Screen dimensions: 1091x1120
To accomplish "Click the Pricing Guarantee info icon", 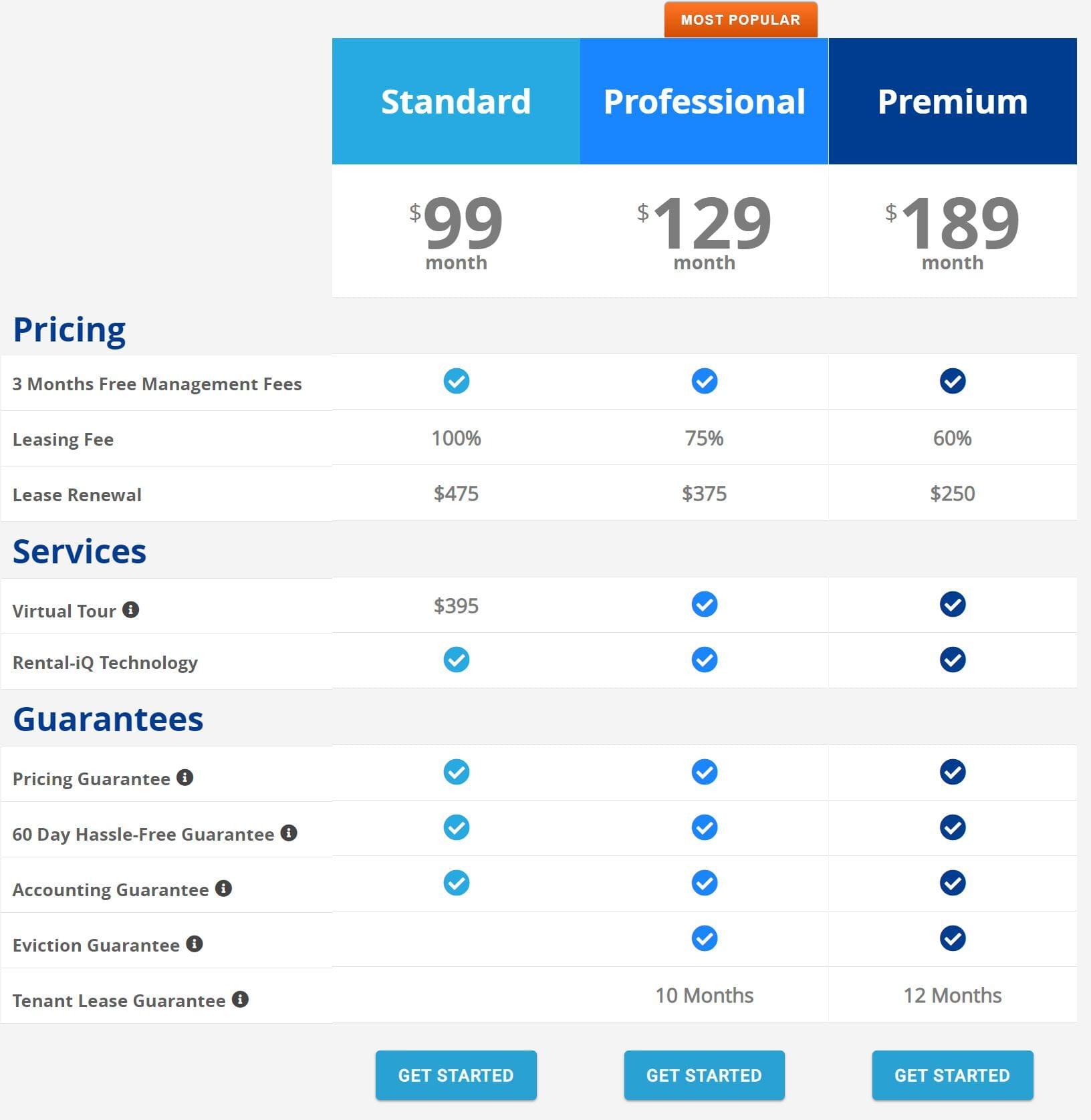I will point(185,777).
